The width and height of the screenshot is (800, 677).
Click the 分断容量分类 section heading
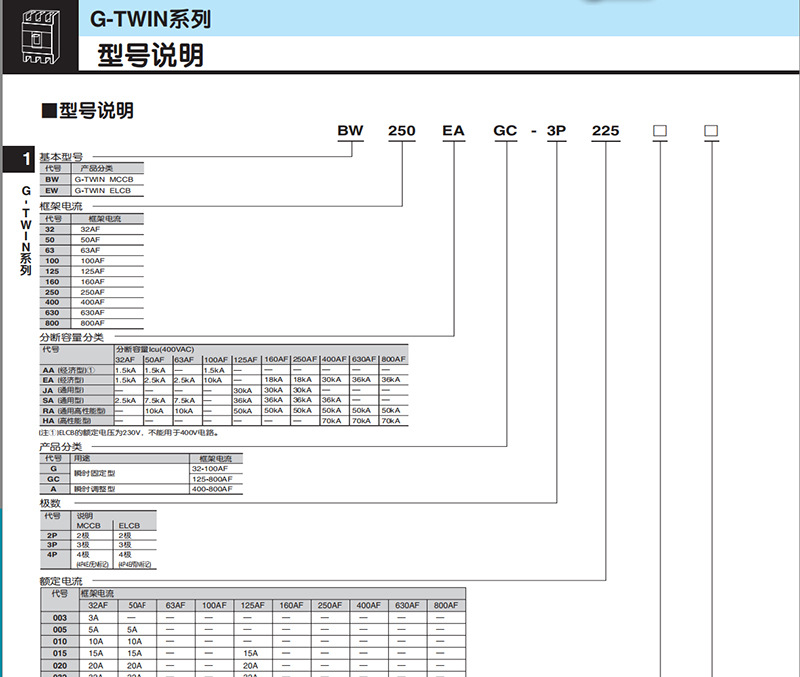click(x=72, y=337)
